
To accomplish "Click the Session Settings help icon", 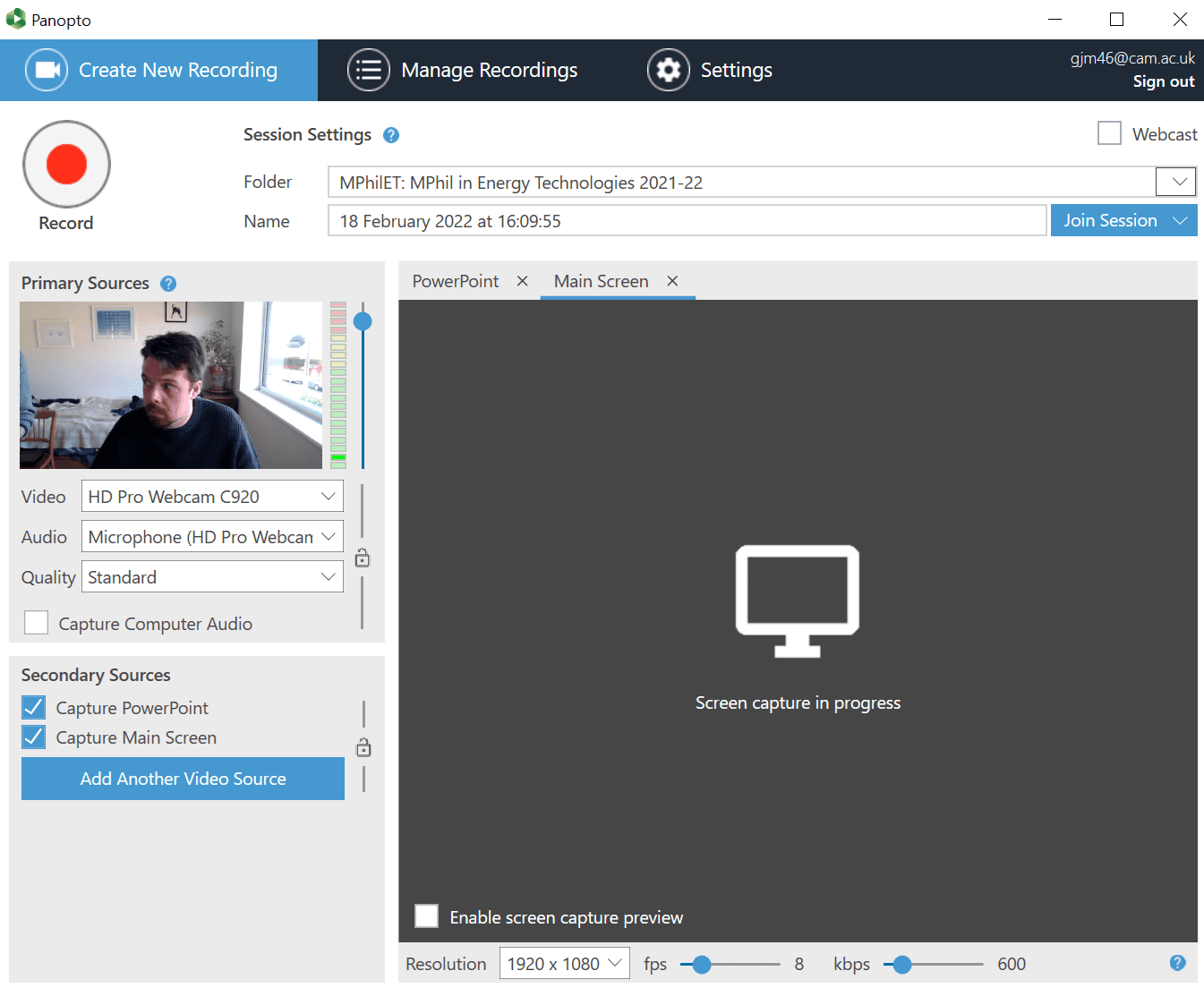I will click(391, 135).
